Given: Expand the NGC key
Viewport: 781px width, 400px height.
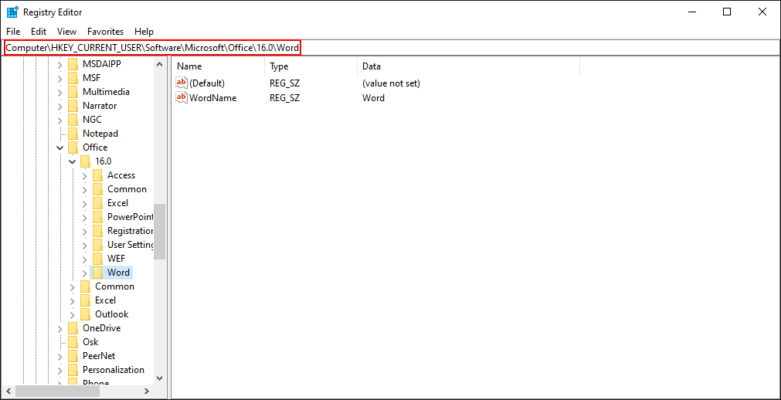Looking at the screenshot, I should point(60,120).
